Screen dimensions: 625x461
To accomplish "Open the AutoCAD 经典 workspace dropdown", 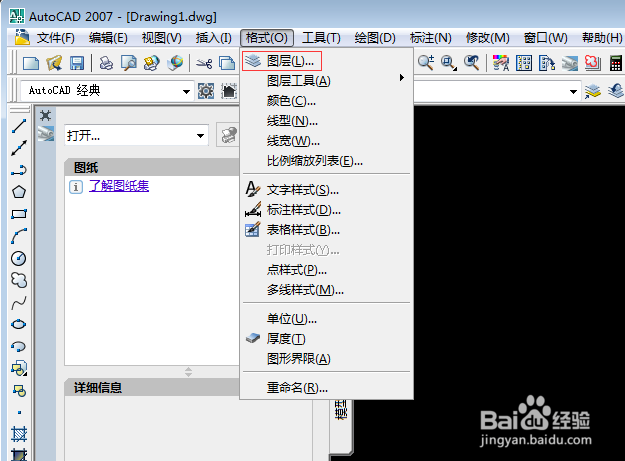I will (186, 91).
